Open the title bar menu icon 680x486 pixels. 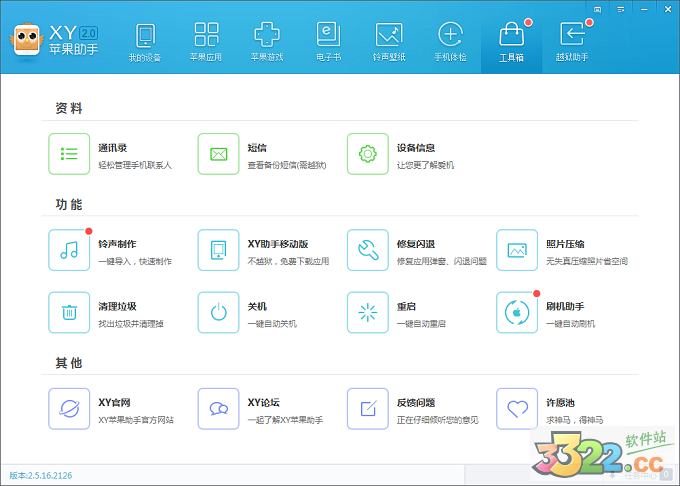click(x=621, y=10)
